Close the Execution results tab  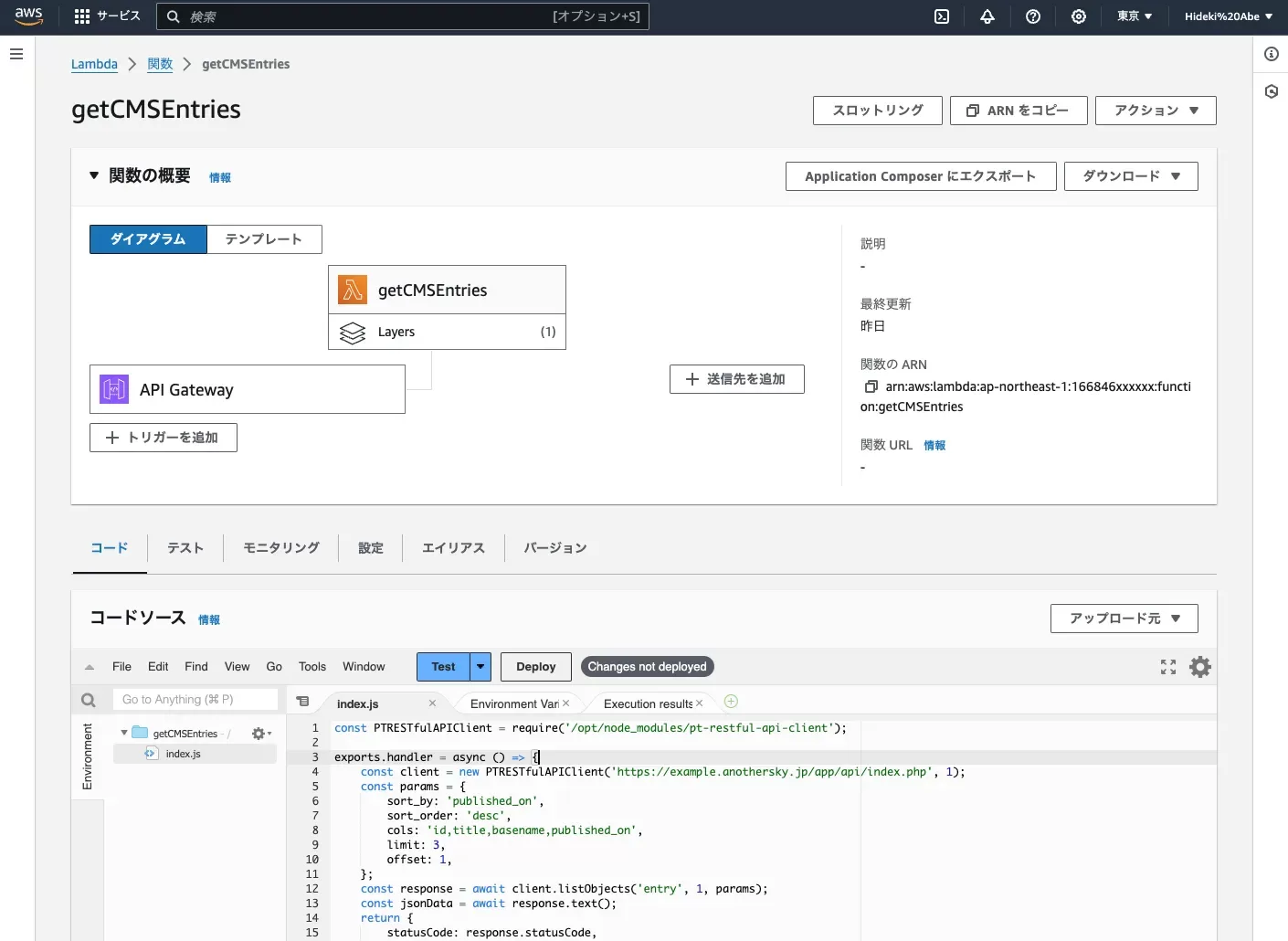[700, 703]
